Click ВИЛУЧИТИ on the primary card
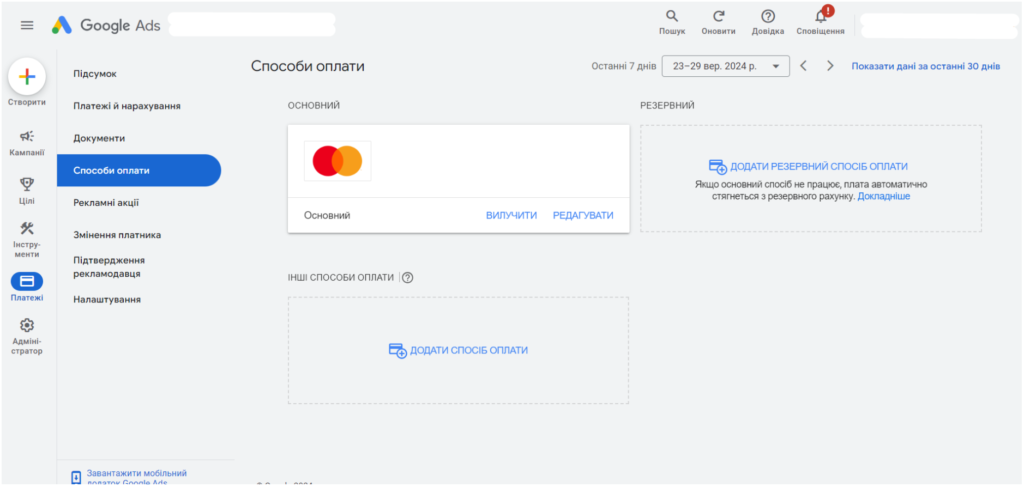 511,215
